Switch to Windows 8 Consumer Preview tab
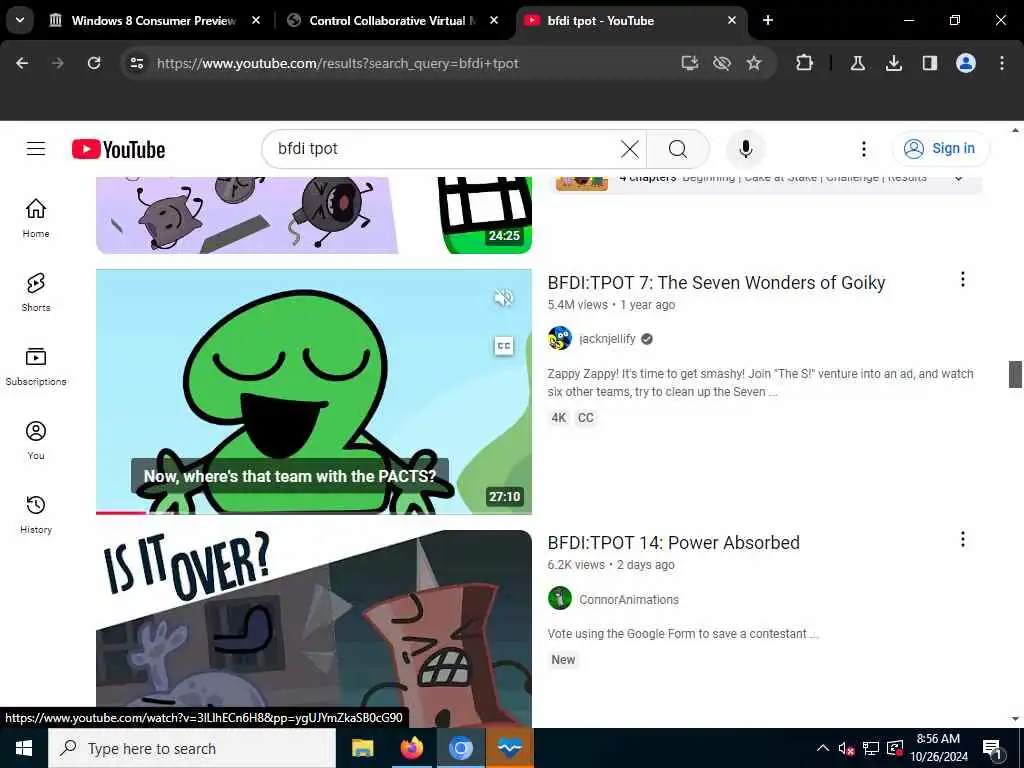Viewport: 1024px width, 768px height. pyautogui.click(x=155, y=20)
